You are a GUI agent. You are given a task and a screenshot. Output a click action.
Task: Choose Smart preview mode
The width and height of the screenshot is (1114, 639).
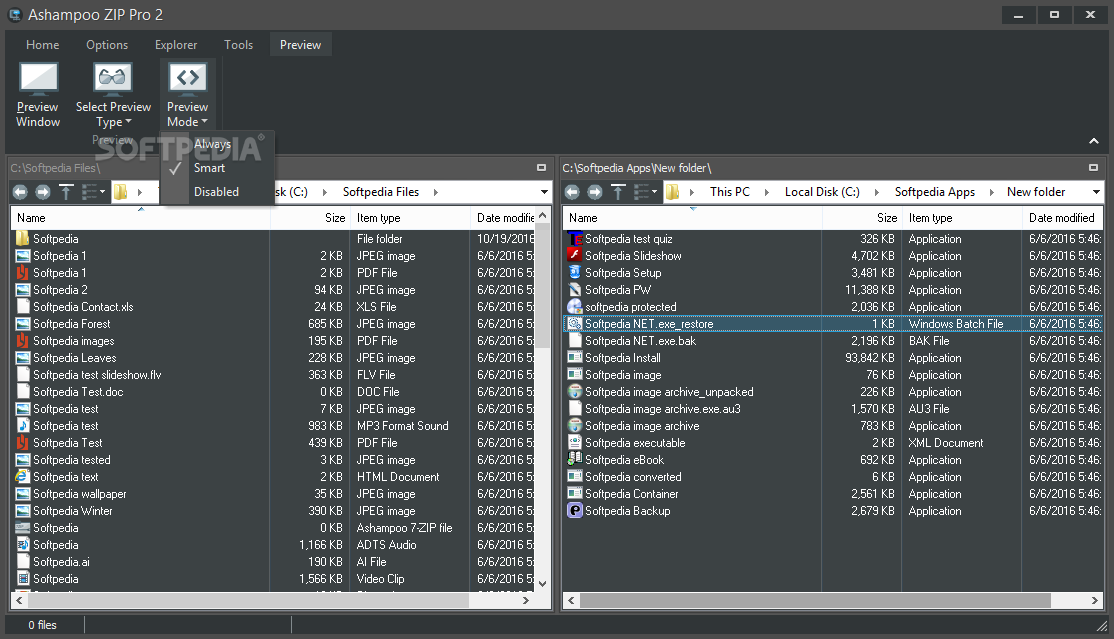click(x=209, y=168)
